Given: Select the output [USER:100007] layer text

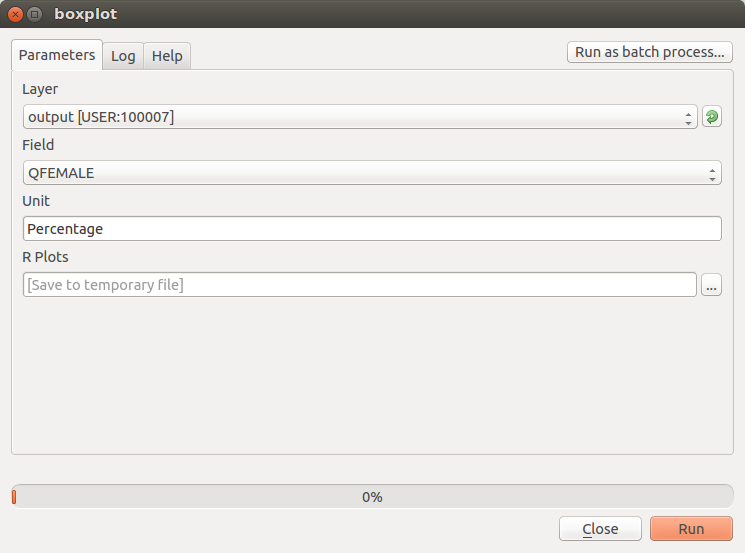Looking at the screenshot, I should (x=101, y=117).
